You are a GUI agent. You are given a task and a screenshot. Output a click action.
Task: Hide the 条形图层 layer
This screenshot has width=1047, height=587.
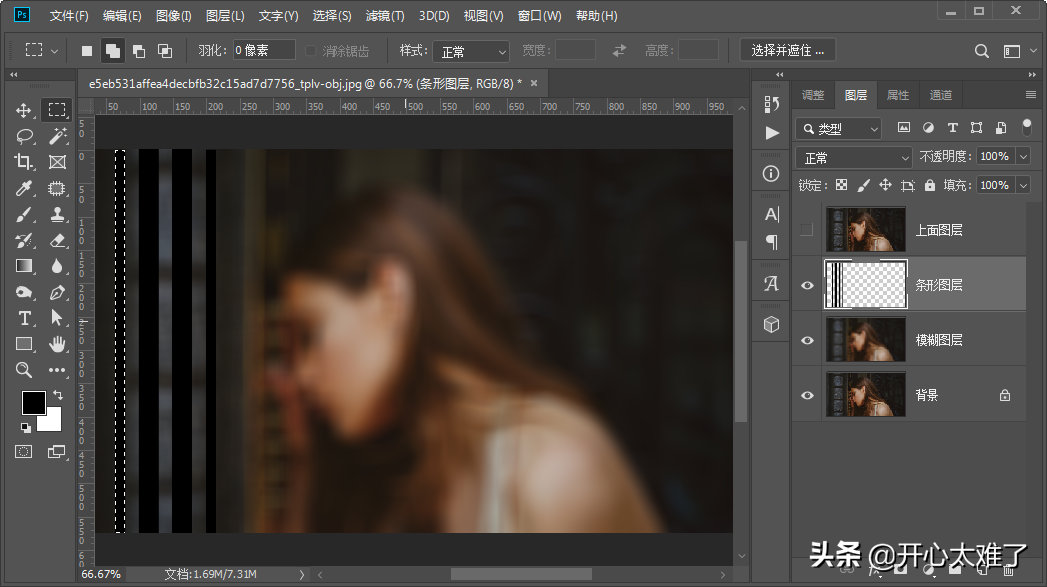(x=807, y=285)
